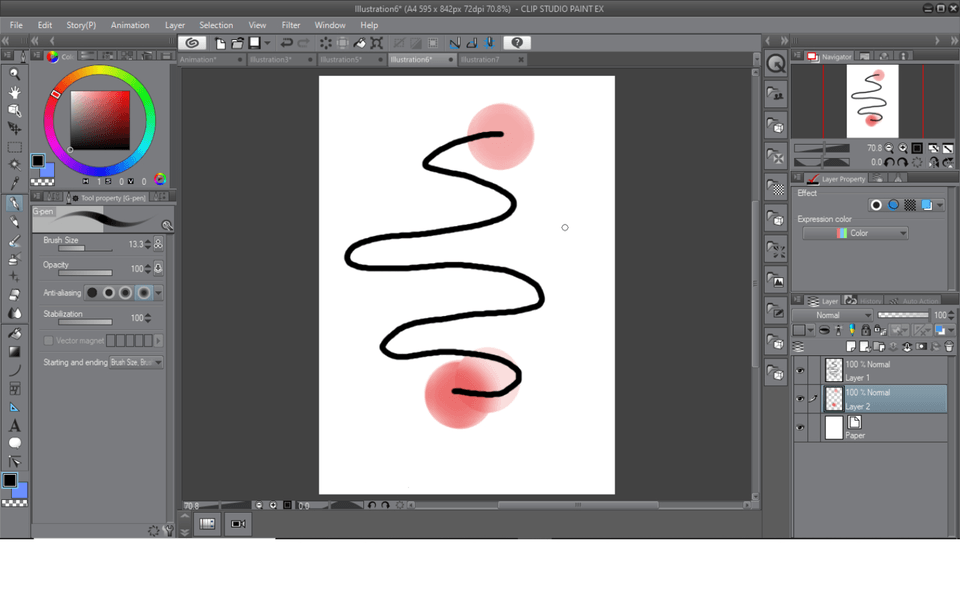Viewport: 960px width, 600px height.
Task: Hide Layer 1 with its eye toggle
Action: pos(798,370)
